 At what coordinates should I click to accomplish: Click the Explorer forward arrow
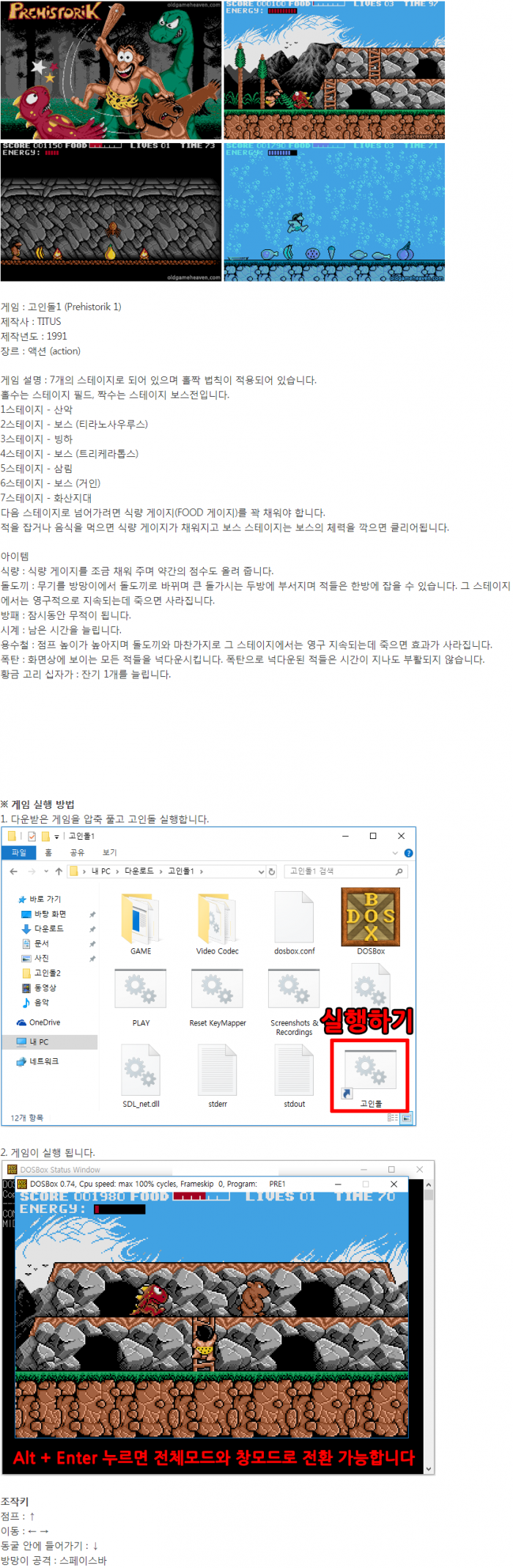tap(32, 871)
